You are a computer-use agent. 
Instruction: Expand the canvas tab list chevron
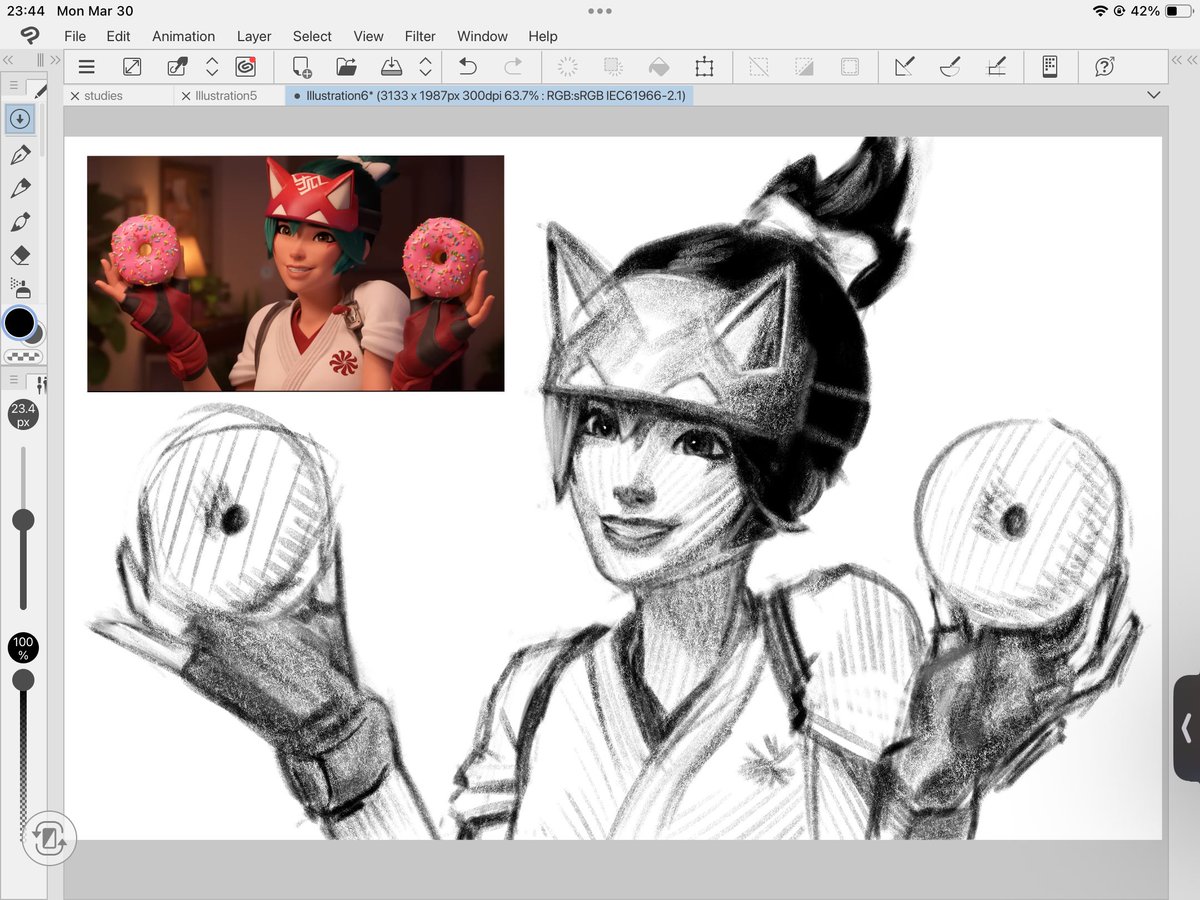click(x=1153, y=95)
